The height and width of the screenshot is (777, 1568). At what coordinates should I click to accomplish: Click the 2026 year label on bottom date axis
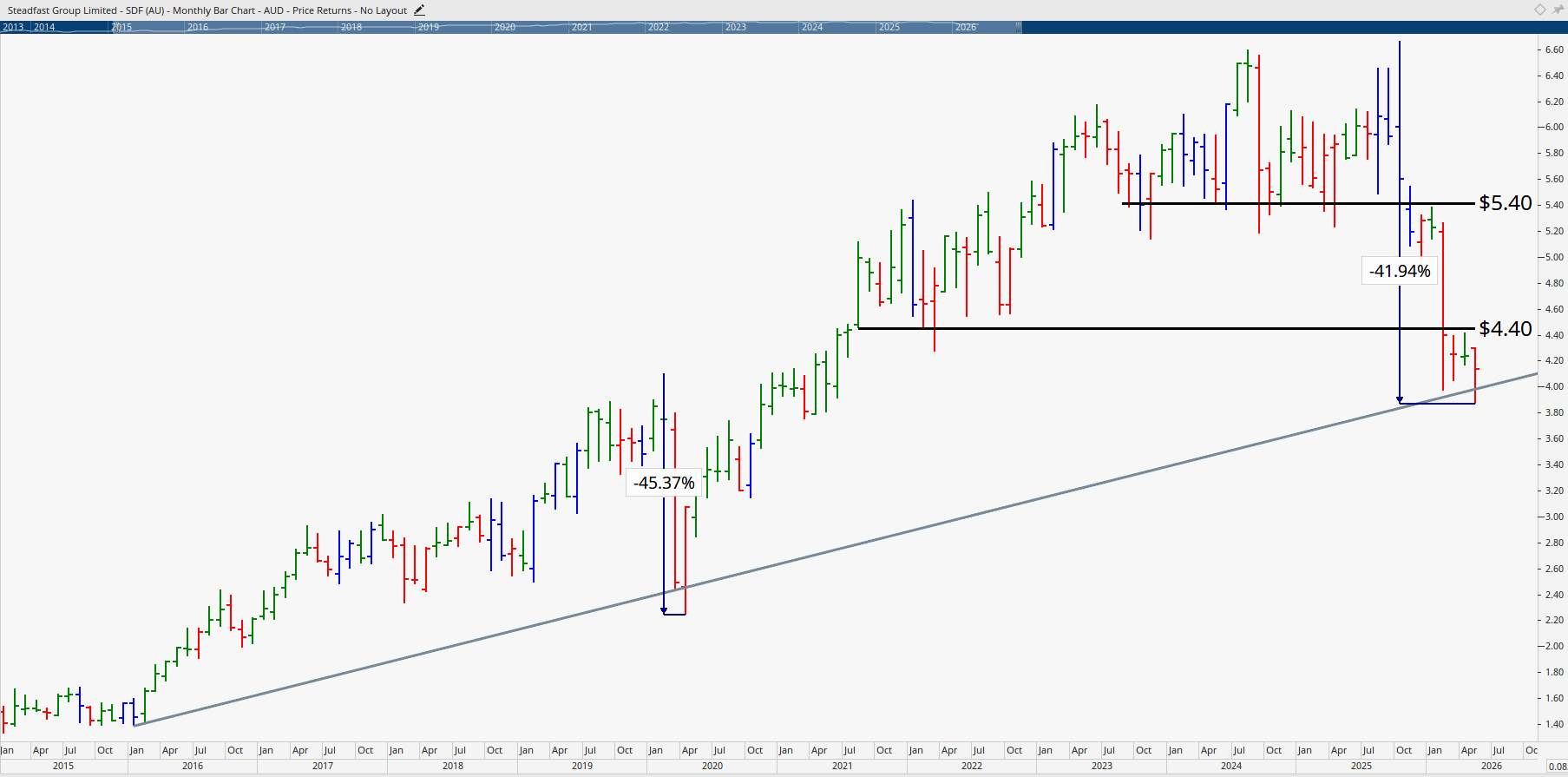click(x=1492, y=766)
